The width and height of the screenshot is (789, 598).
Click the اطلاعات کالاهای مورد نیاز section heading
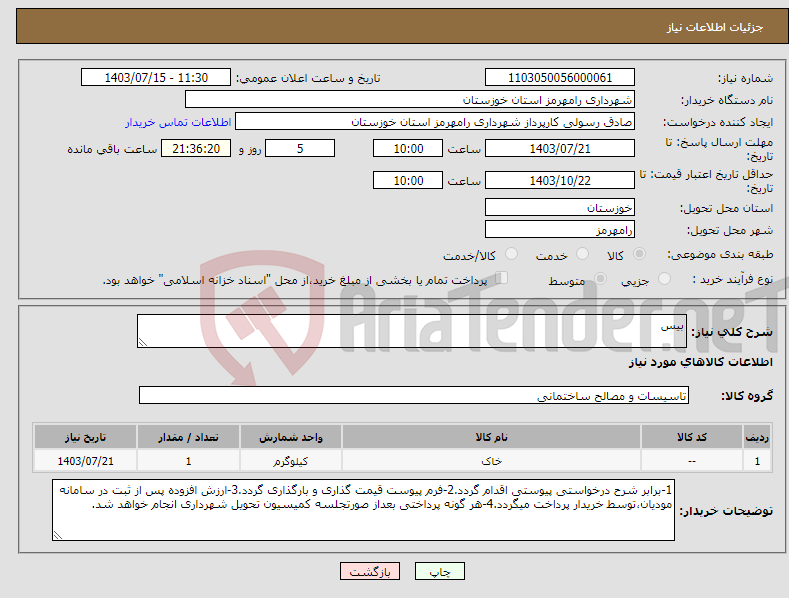click(x=700, y=362)
